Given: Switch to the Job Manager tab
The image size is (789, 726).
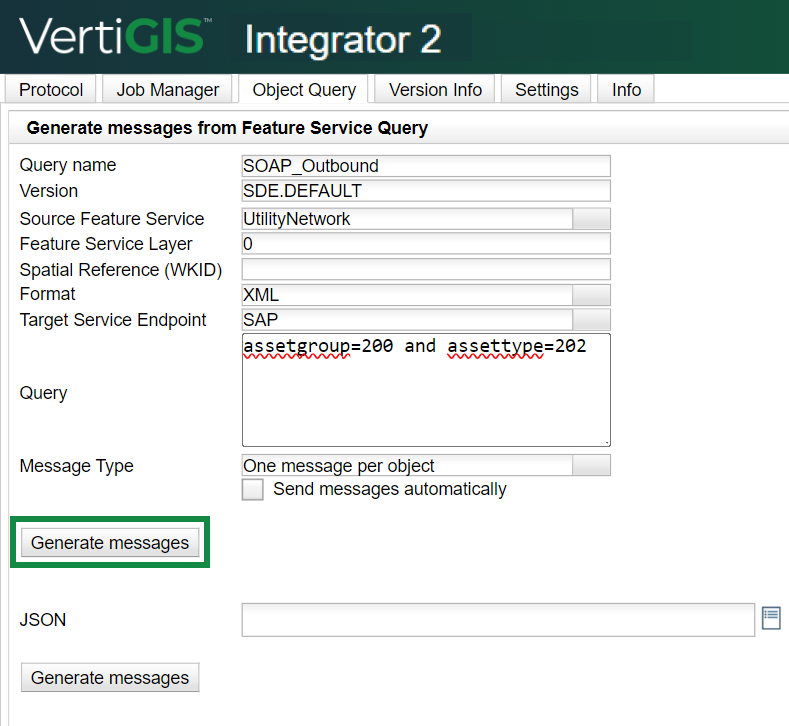Looking at the screenshot, I should coord(168,90).
